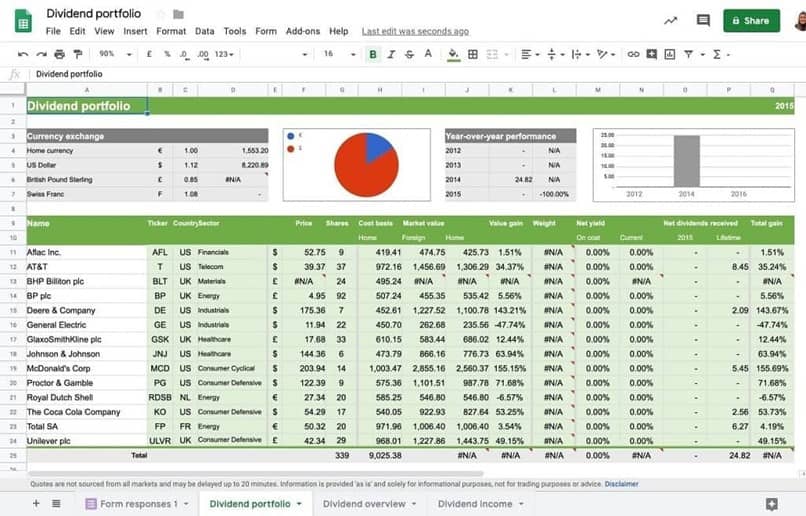806x516 pixels.
Task: Open the Edit menu
Action: pos(77,31)
